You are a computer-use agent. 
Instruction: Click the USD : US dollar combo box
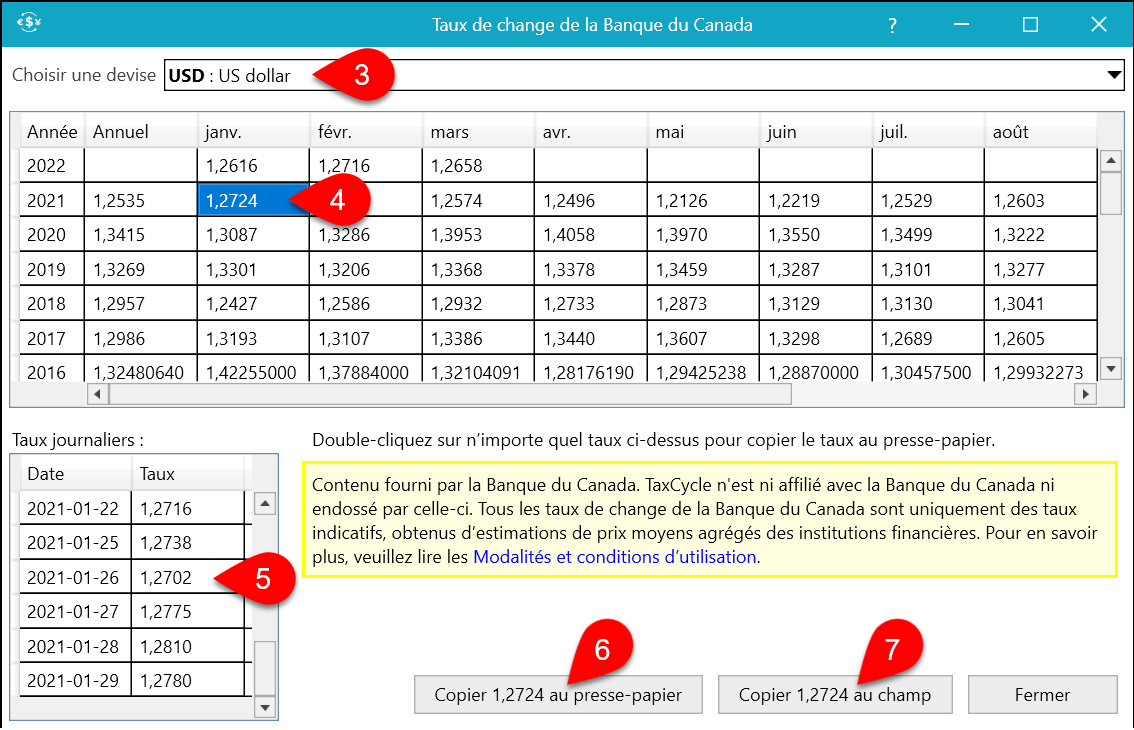pos(644,75)
